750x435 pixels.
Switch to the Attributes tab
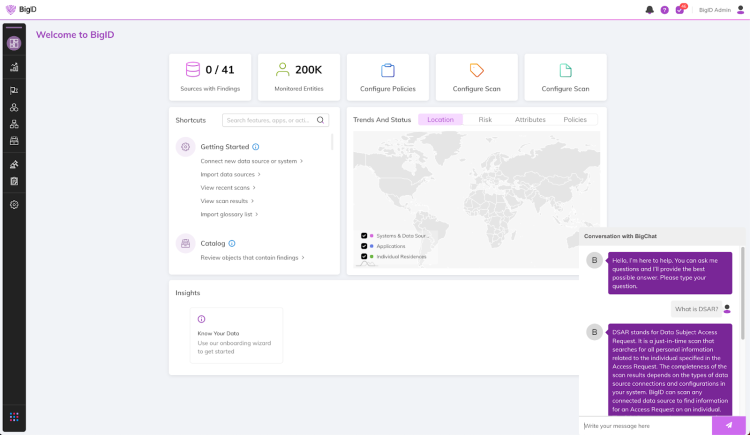point(530,120)
